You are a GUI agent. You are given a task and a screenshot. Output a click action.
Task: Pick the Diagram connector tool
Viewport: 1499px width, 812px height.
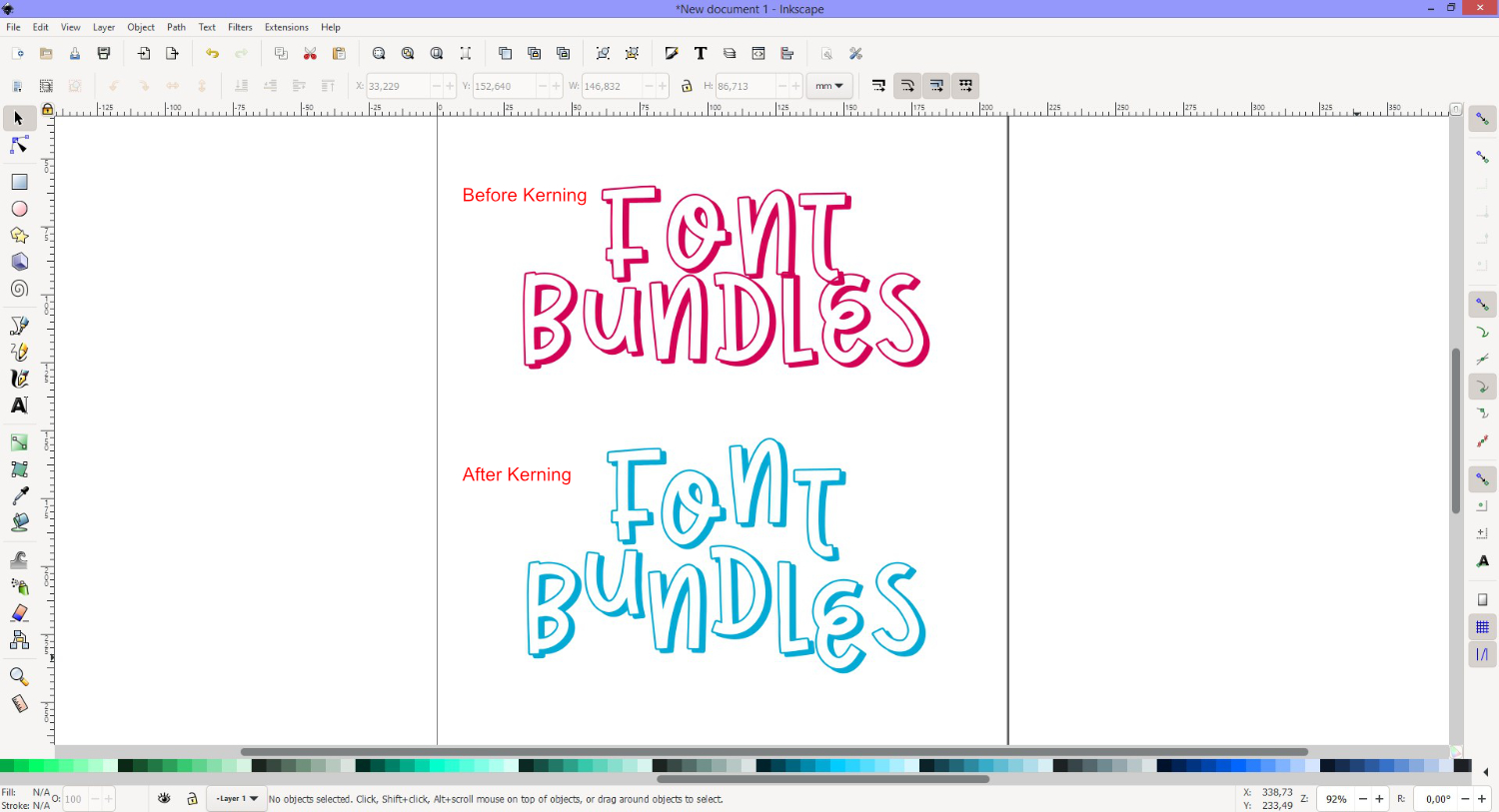point(19,640)
